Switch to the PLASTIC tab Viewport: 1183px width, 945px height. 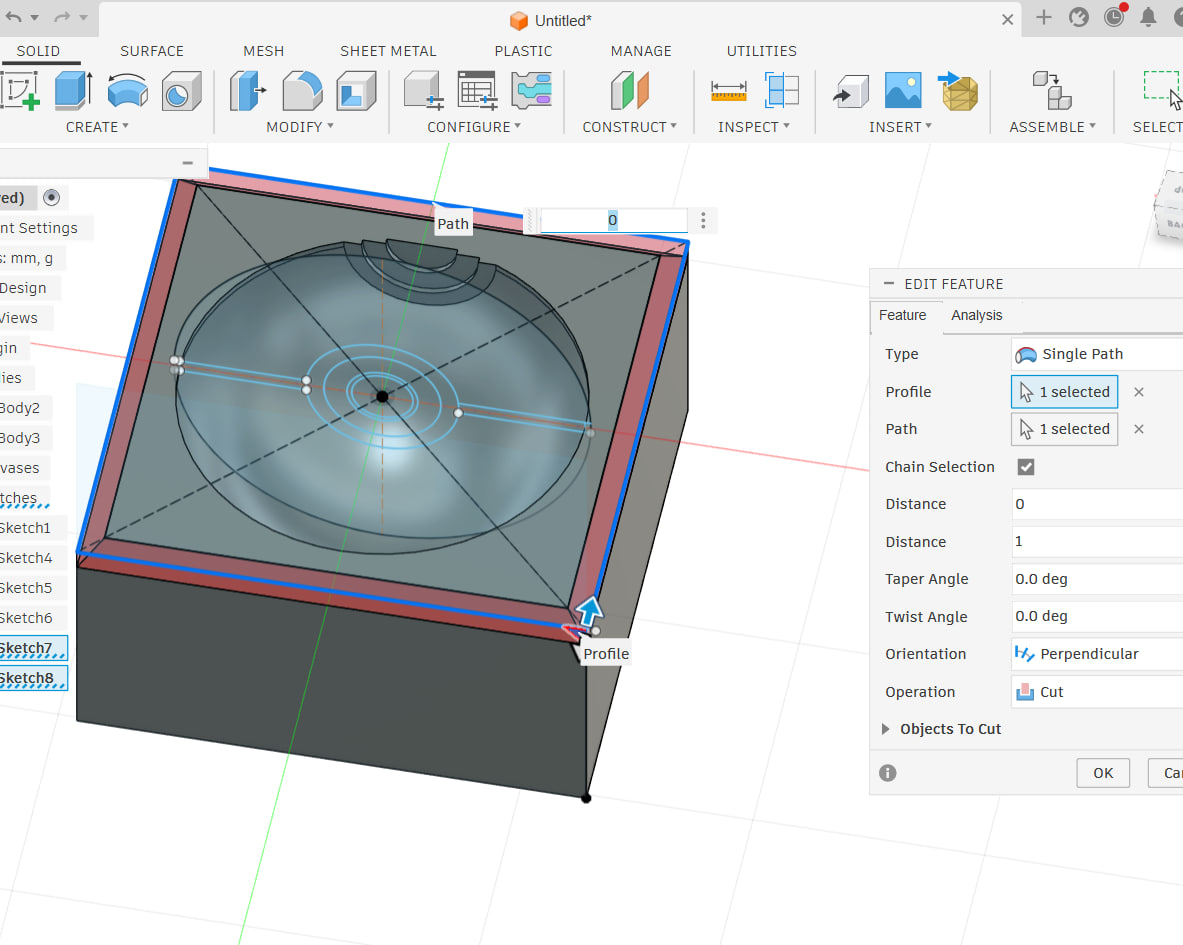pyautogui.click(x=523, y=51)
